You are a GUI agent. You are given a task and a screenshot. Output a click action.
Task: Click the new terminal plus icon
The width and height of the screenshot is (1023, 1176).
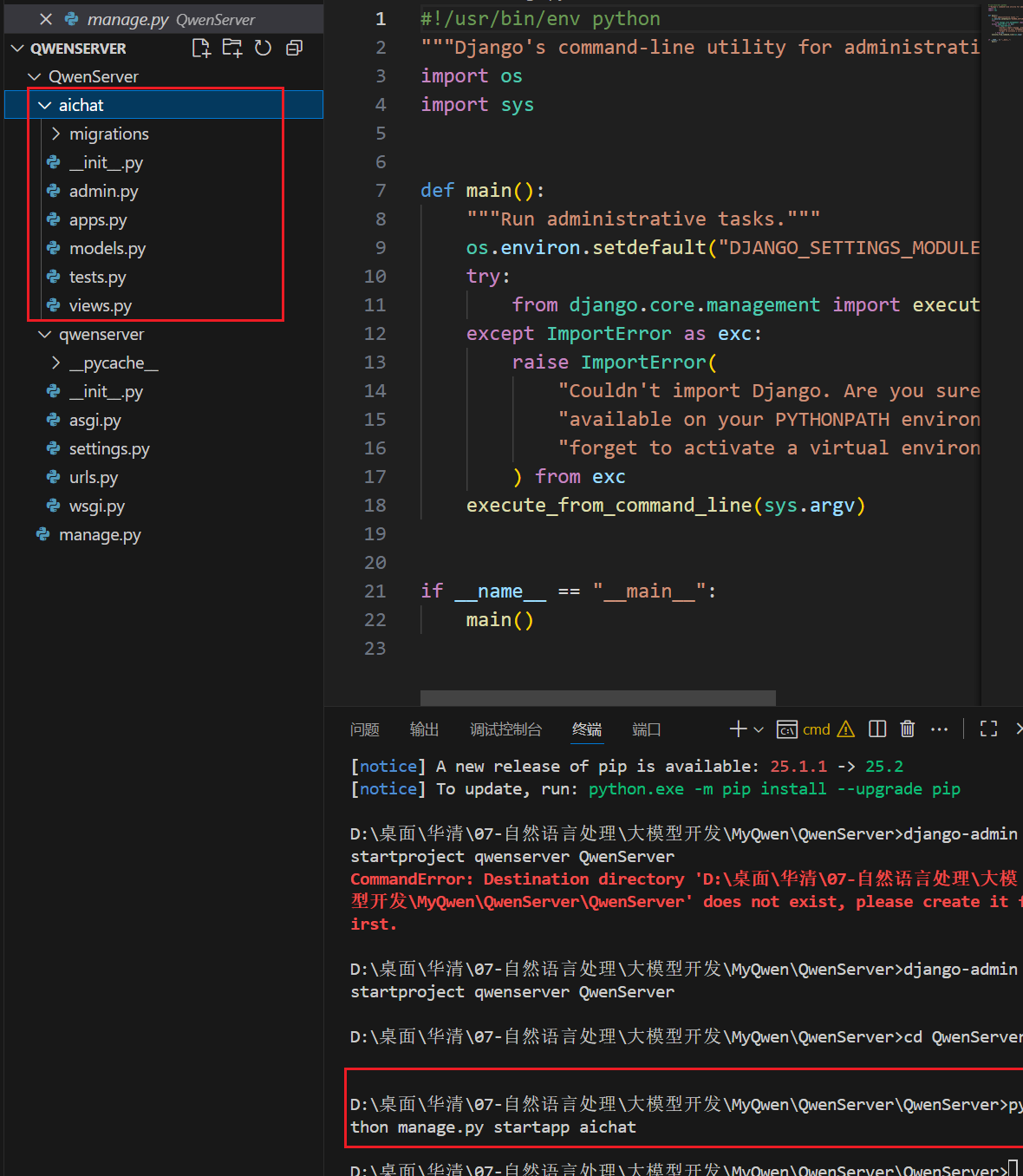(x=738, y=729)
